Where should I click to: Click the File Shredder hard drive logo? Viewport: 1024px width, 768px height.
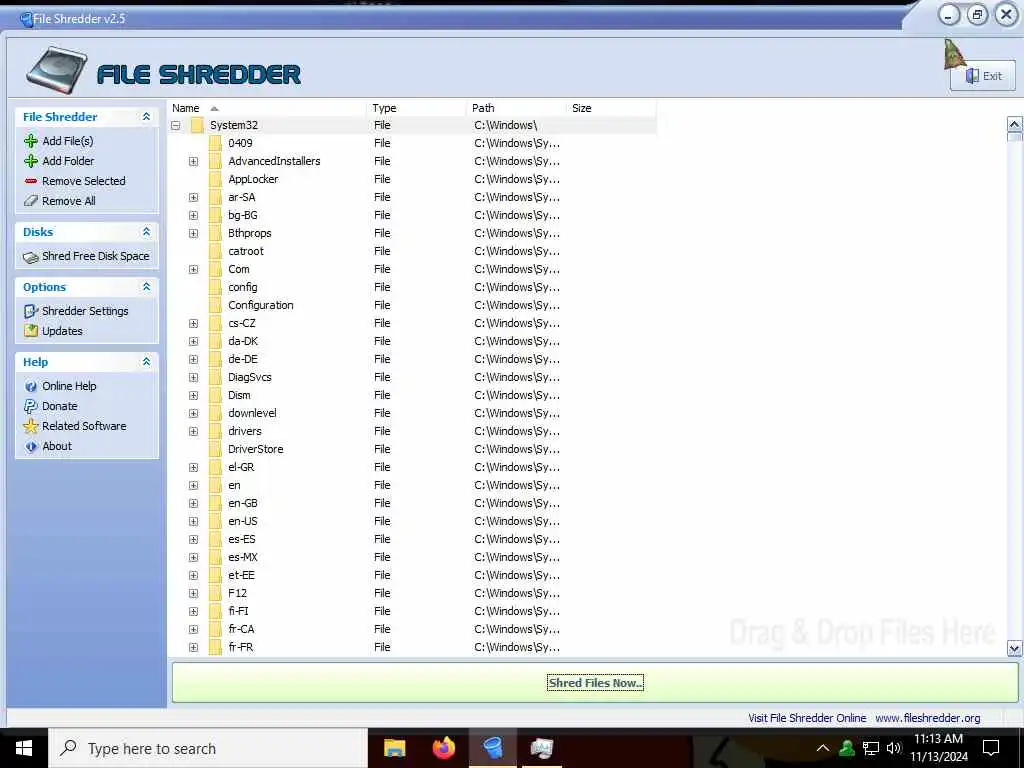[57, 71]
